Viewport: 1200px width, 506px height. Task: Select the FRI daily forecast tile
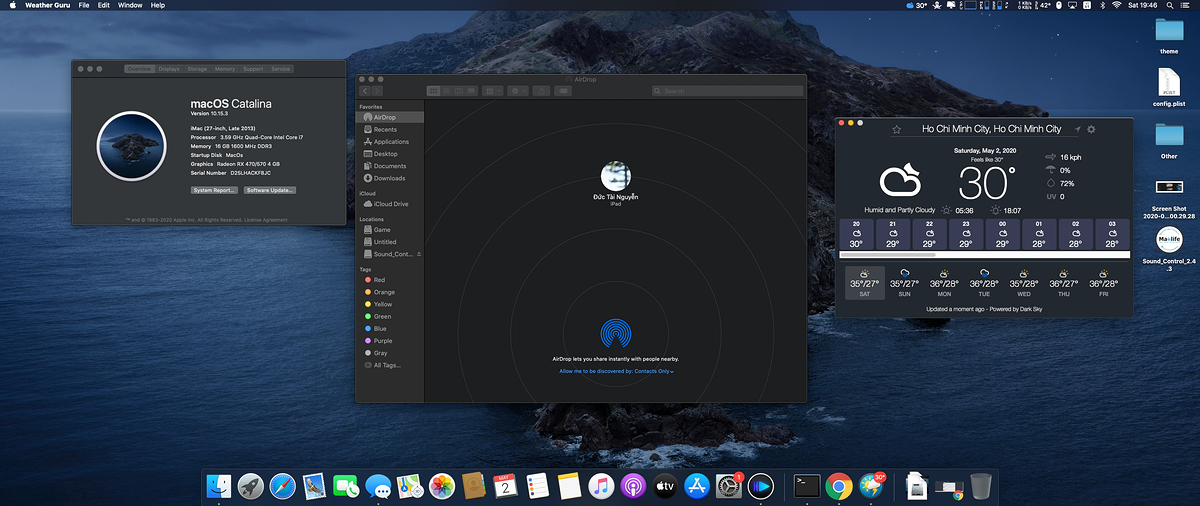1104,283
